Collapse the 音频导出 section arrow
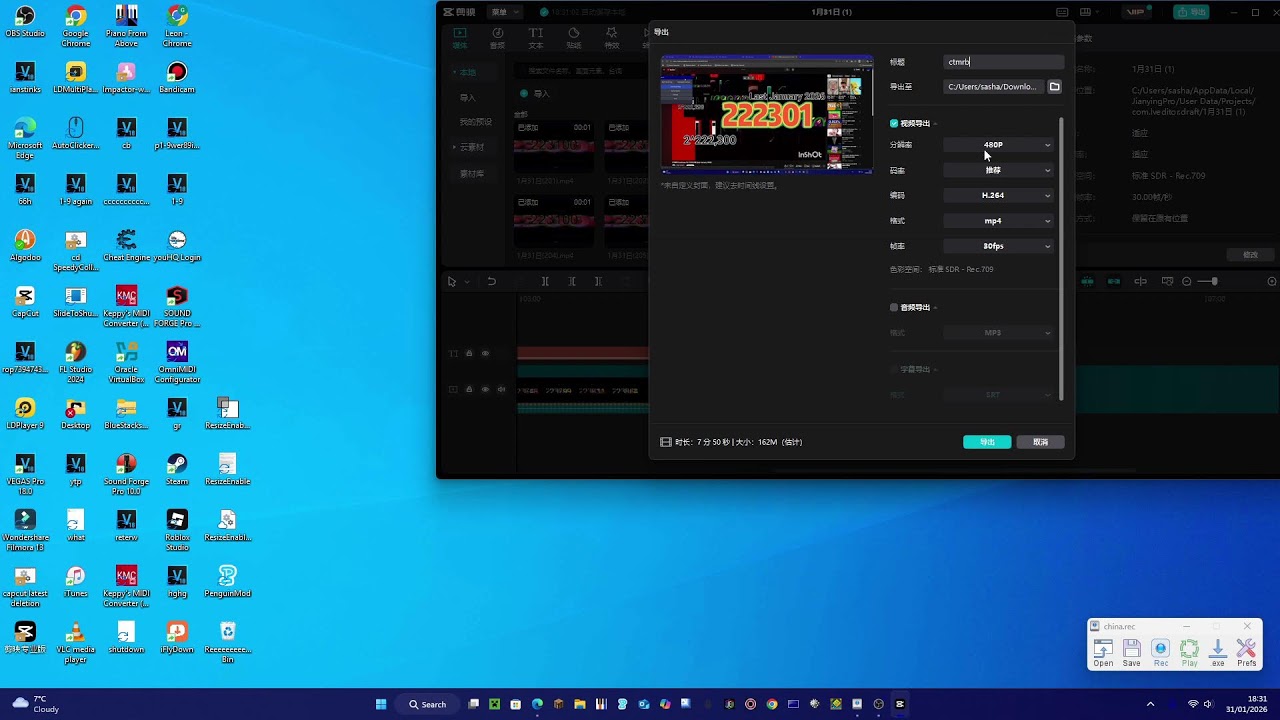Viewport: 1280px width, 720px height. tap(935, 307)
